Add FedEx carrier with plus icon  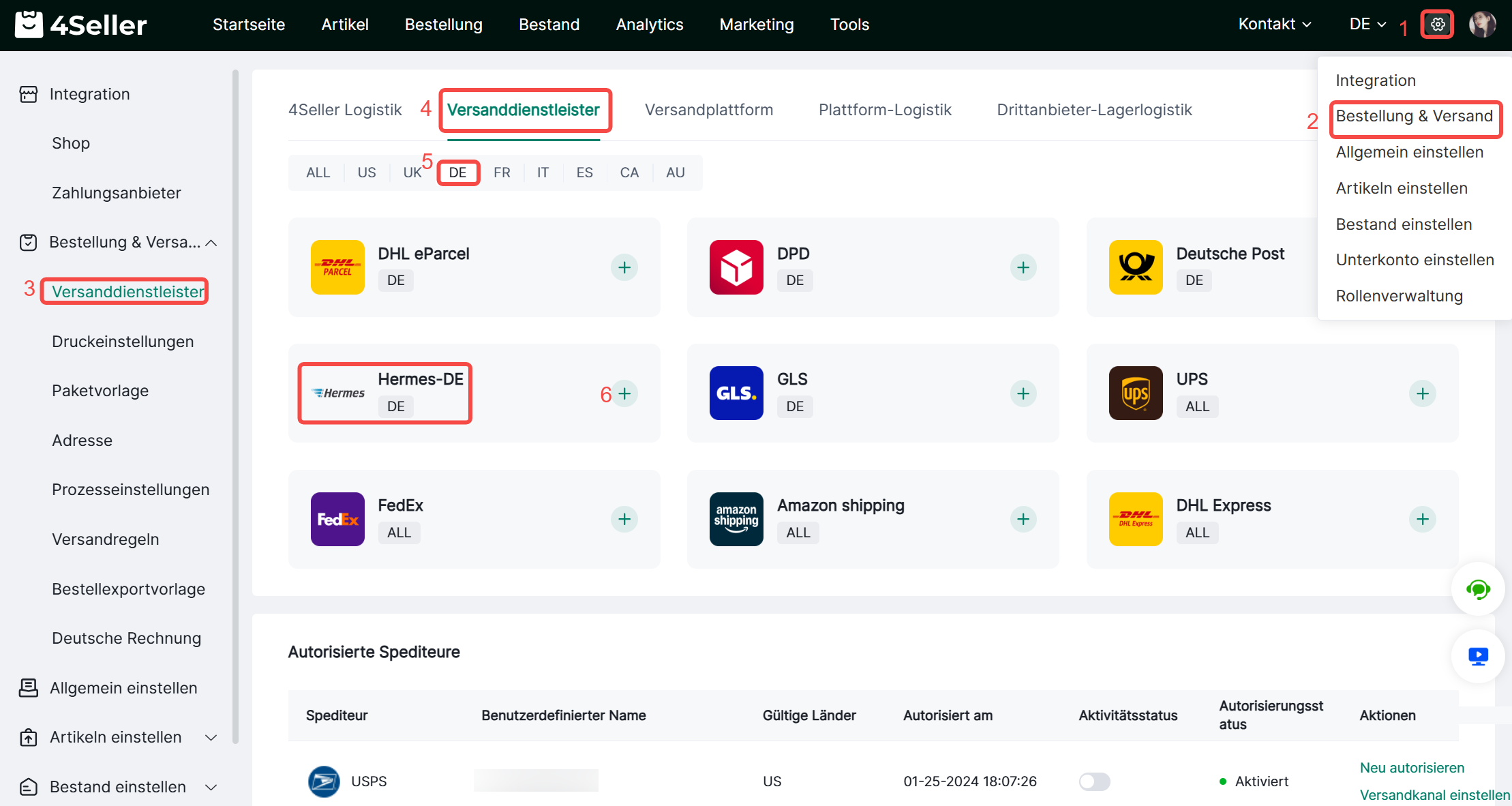624,520
